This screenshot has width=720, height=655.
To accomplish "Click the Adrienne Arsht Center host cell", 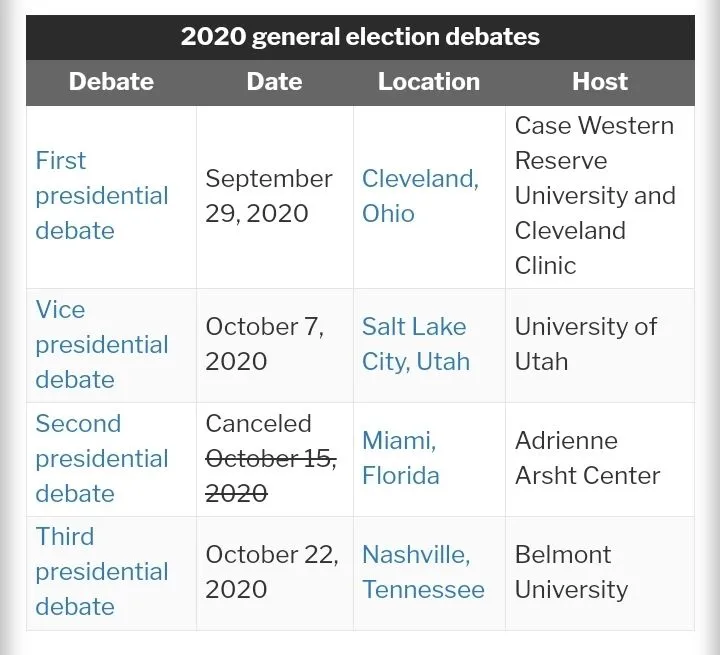I will (x=587, y=458).
